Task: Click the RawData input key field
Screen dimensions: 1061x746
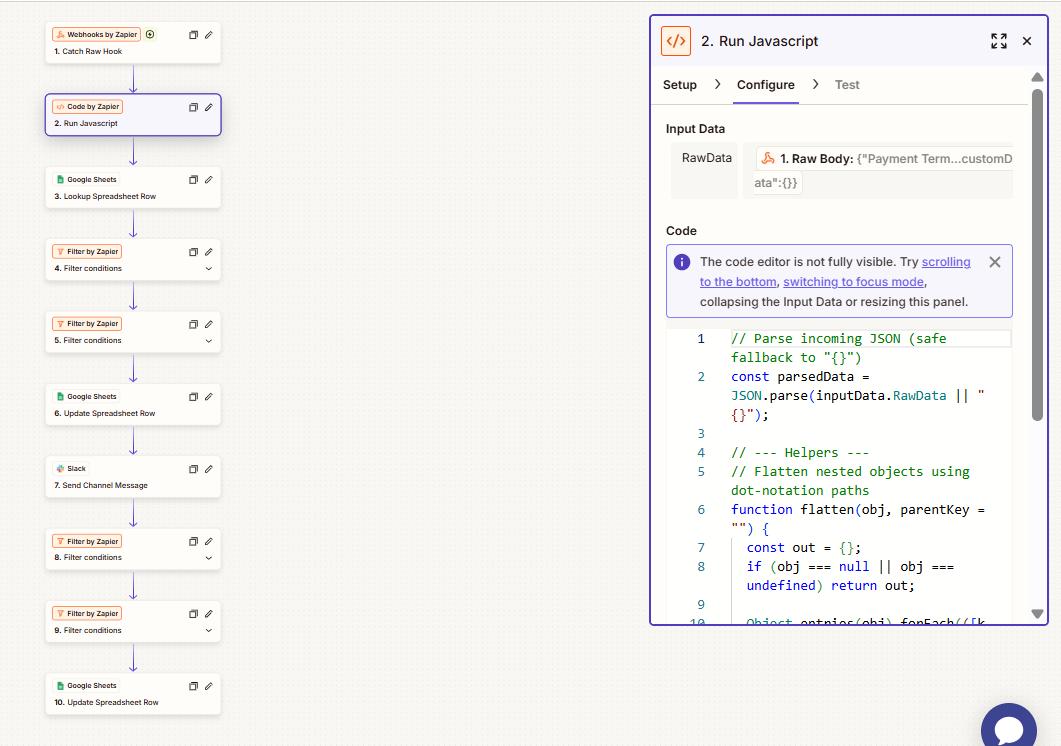Action: pos(706,169)
